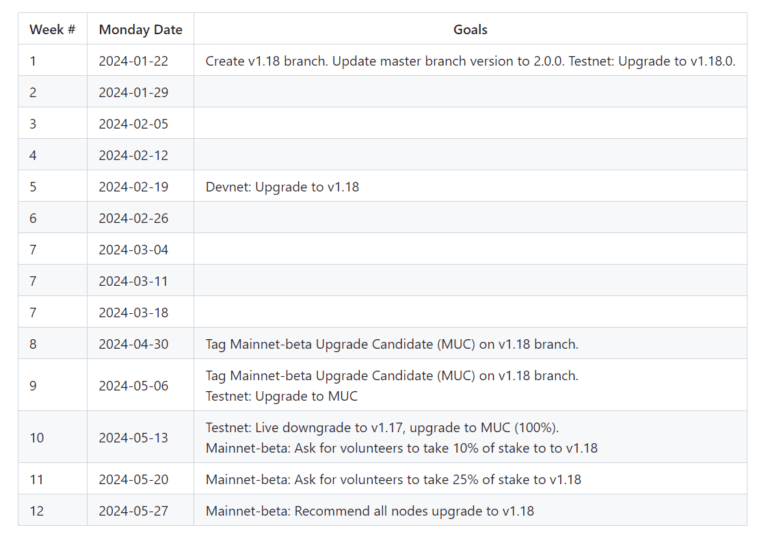Select the date cell 2024-01-22
The width and height of the screenshot is (768, 545).
coord(133,61)
